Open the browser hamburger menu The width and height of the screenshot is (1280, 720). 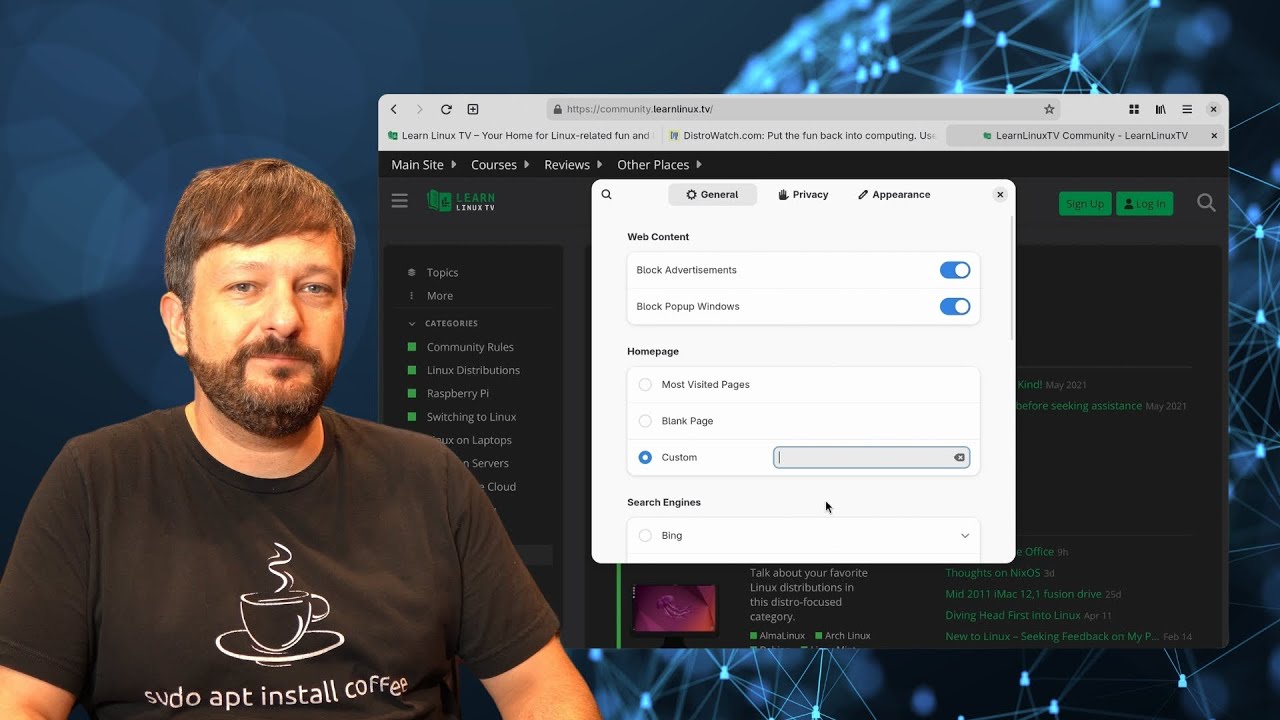tap(1187, 109)
